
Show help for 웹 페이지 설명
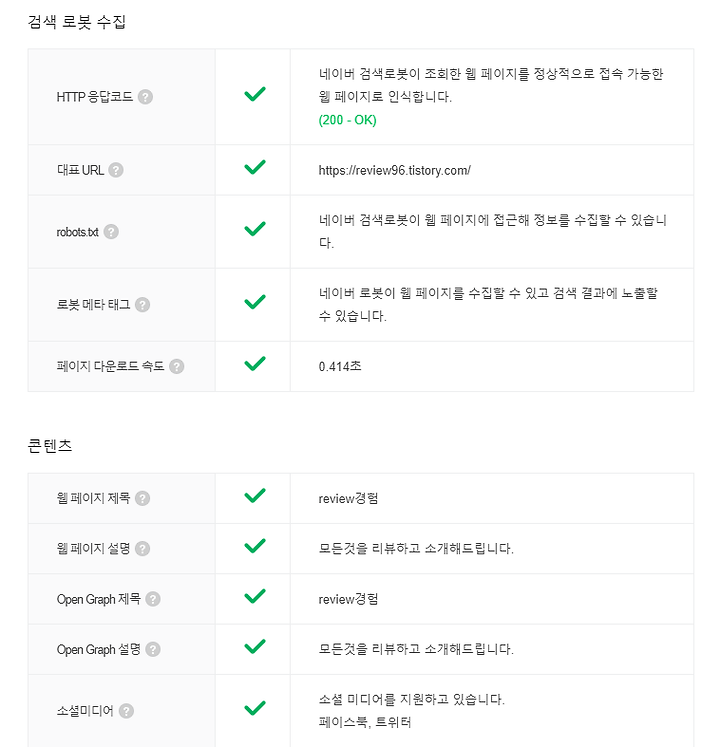pyautogui.click(x=142, y=549)
